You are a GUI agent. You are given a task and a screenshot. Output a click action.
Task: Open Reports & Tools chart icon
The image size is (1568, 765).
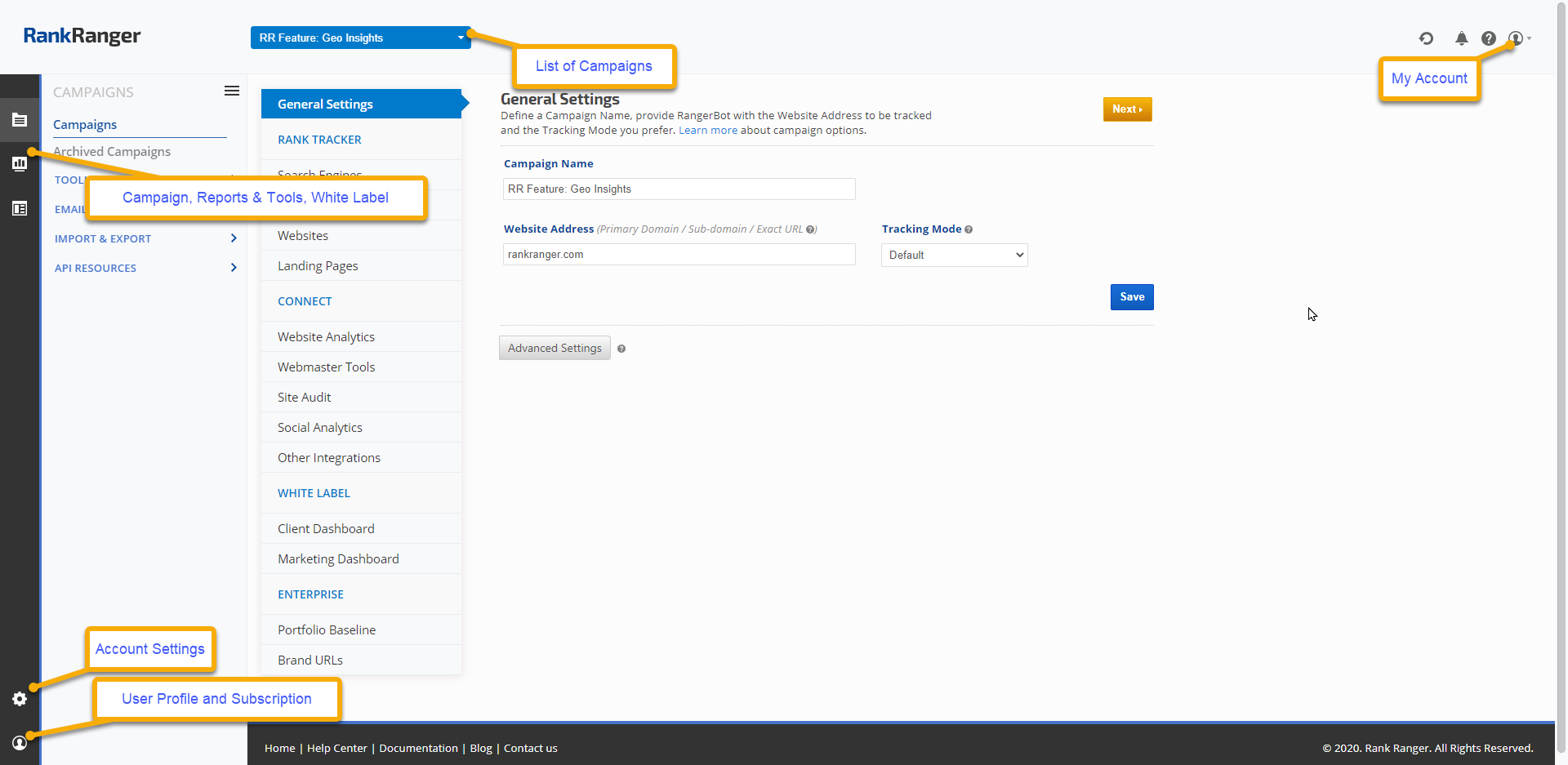tap(20, 164)
